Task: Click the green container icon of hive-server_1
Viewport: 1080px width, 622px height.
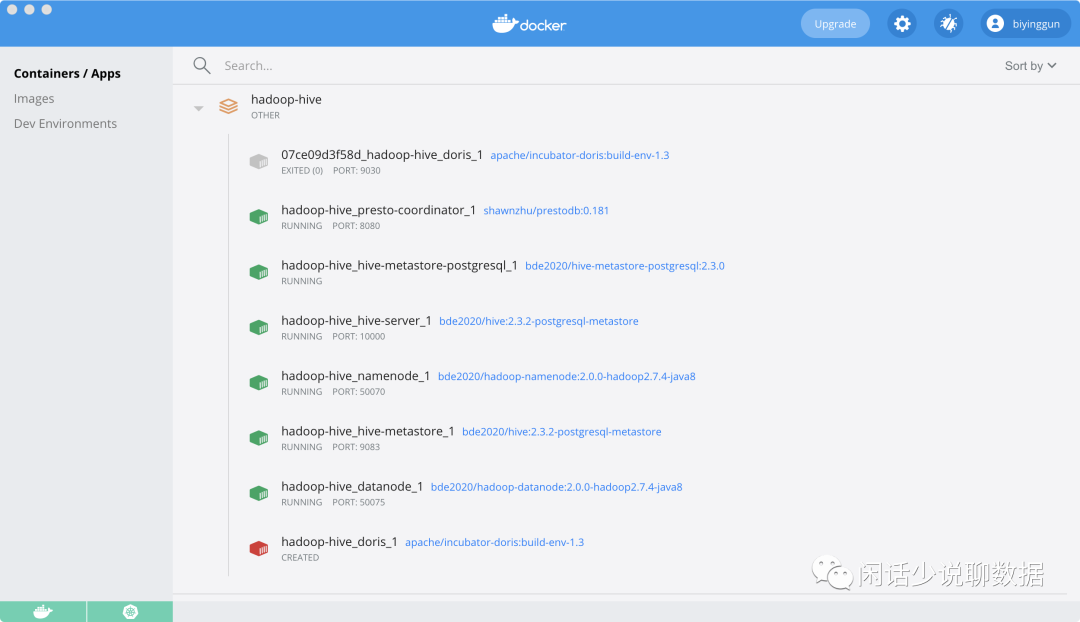Action: (259, 327)
